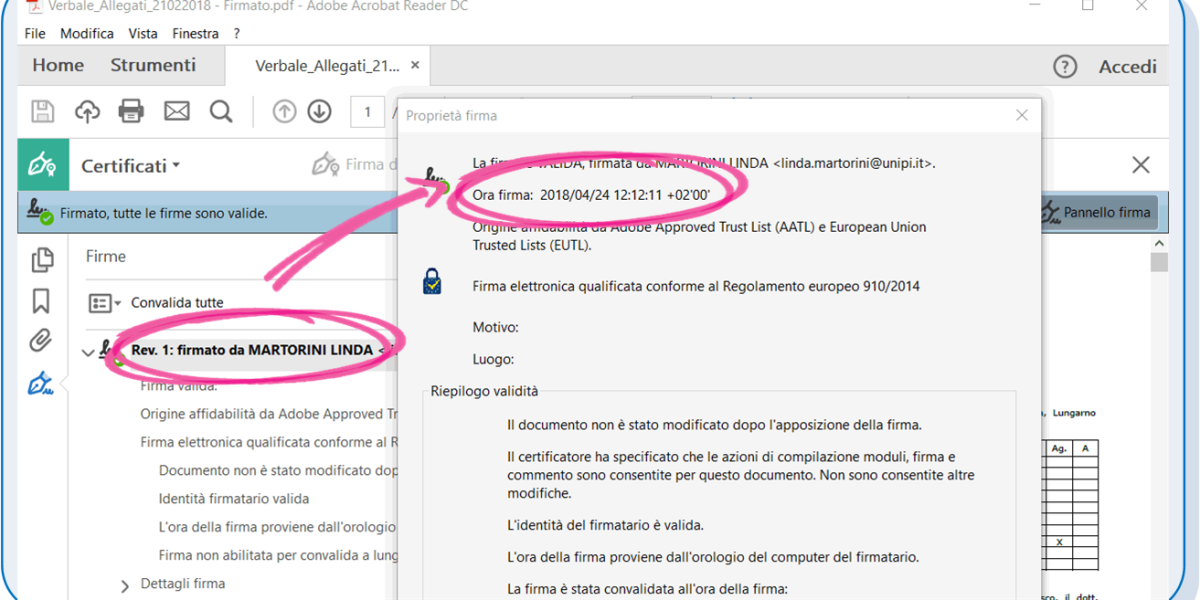Select 'Identità firmatario valida' row
The width and height of the screenshot is (1200, 600).
pyautogui.click(x=234, y=498)
